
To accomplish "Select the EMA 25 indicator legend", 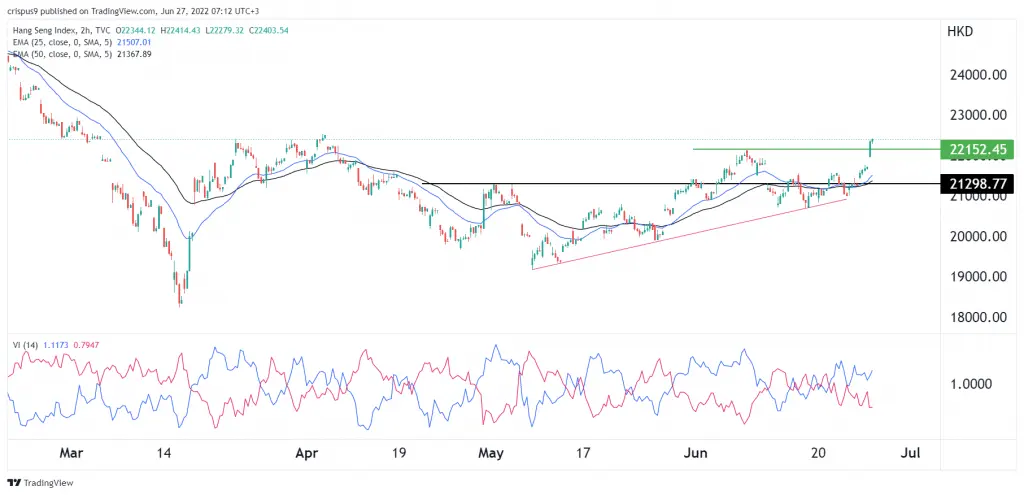I will click(81, 42).
